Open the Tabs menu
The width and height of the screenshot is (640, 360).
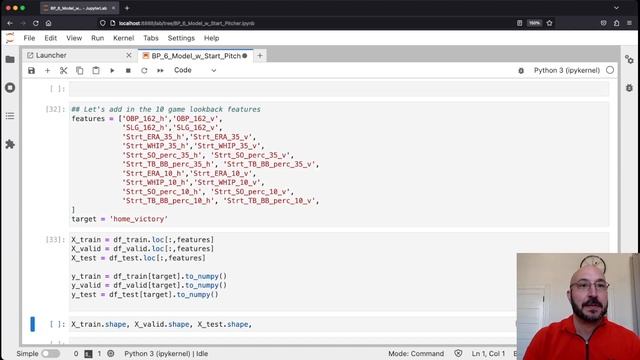point(151,38)
